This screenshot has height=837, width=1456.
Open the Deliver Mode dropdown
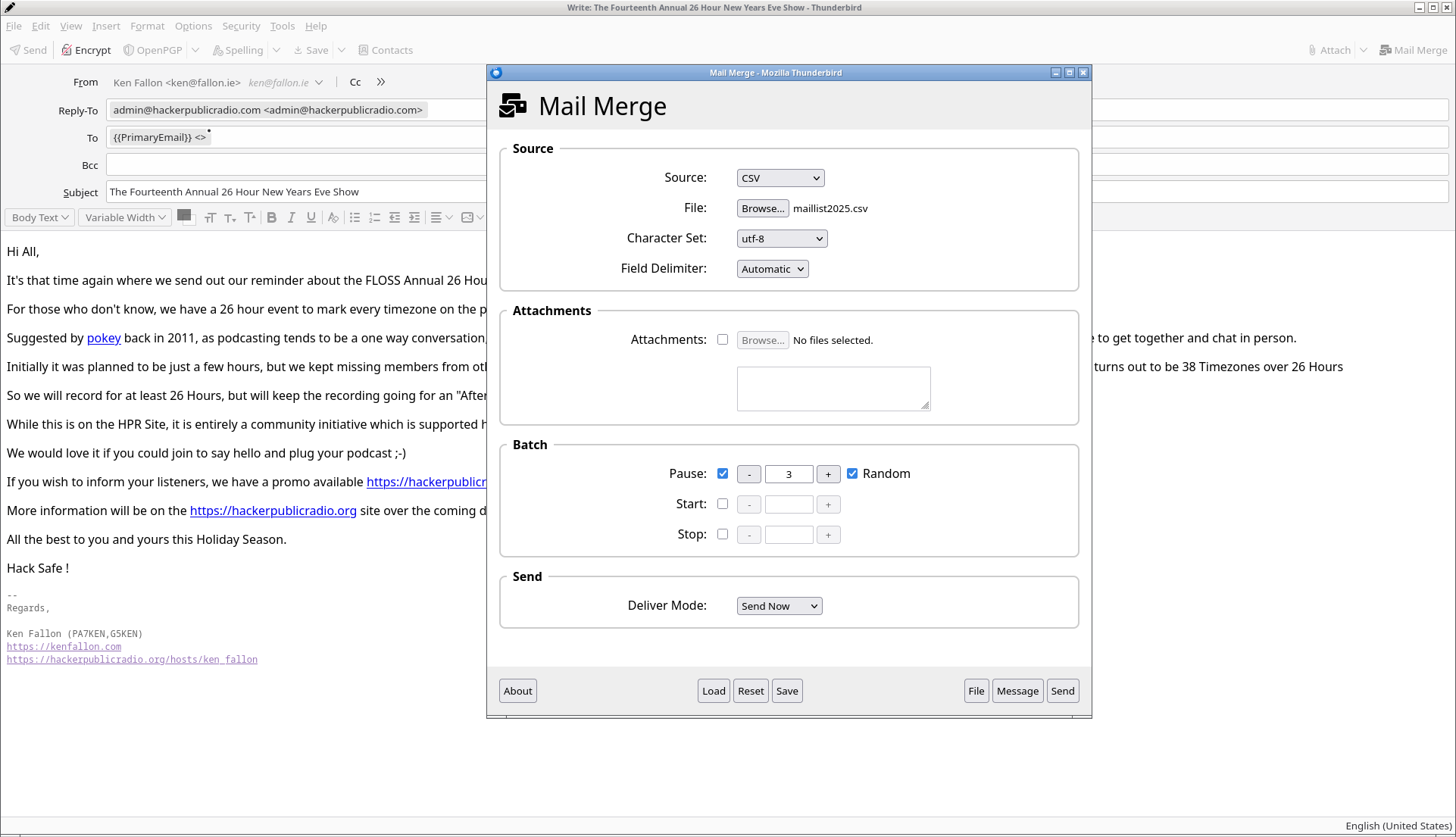(x=779, y=606)
